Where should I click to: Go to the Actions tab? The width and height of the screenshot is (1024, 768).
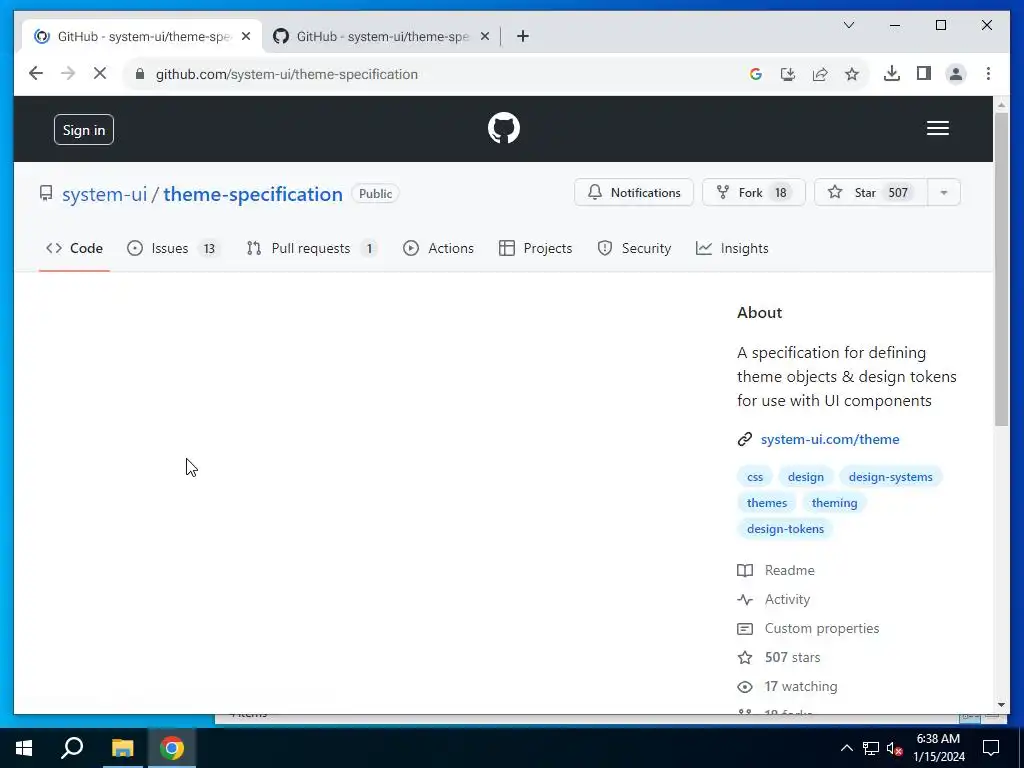coord(438,248)
